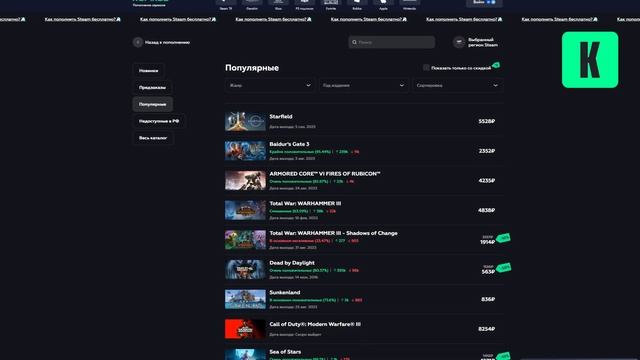Enable 'Показать только со скидкой' checkbox

[426, 68]
